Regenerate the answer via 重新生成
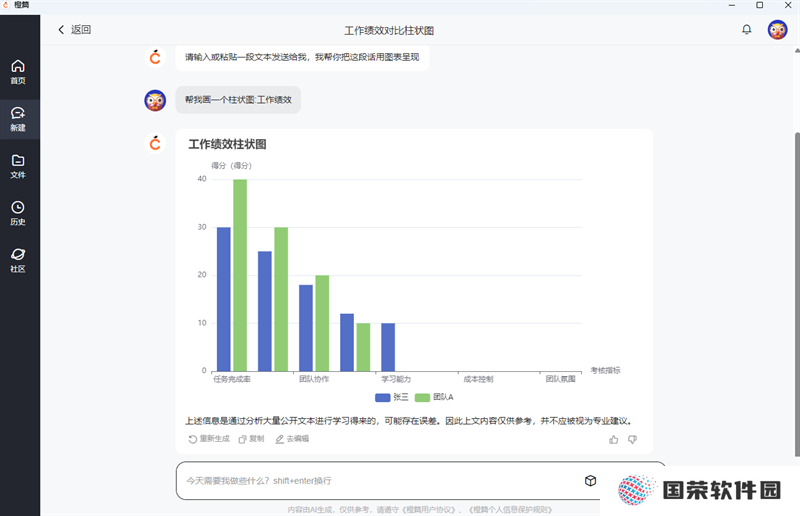The height and width of the screenshot is (516, 800). [209, 439]
